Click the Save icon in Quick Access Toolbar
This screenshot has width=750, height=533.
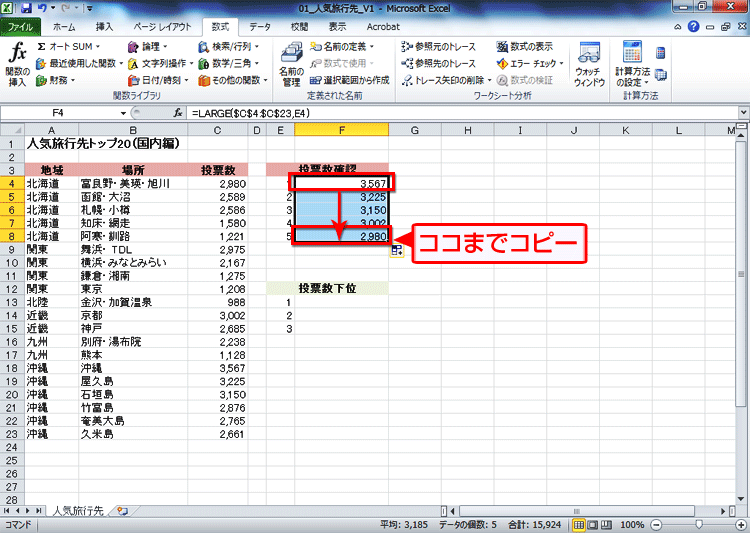[26, 8]
